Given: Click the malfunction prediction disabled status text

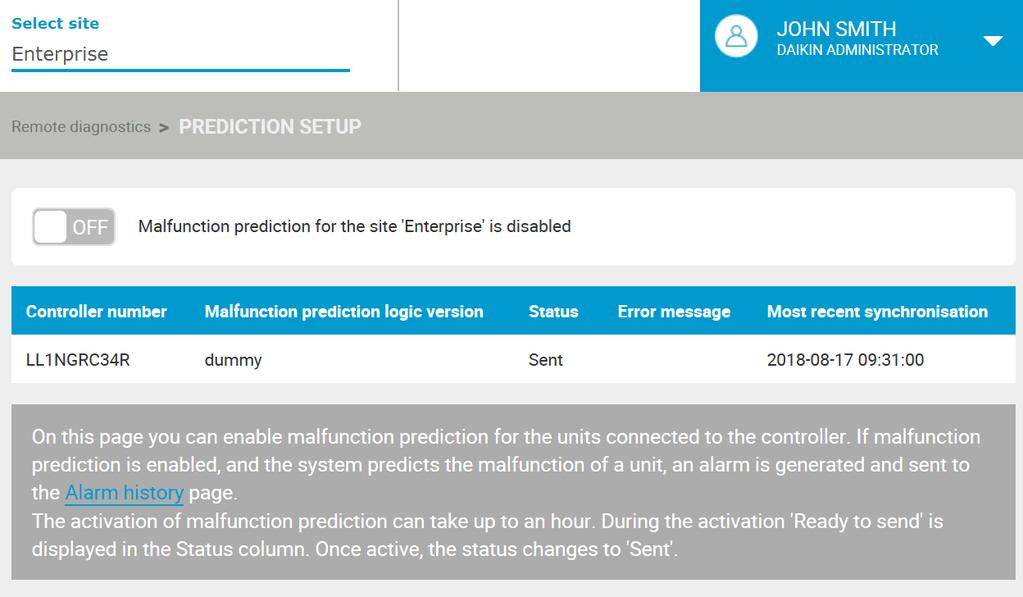Looking at the screenshot, I should pyautogui.click(x=354, y=226).
